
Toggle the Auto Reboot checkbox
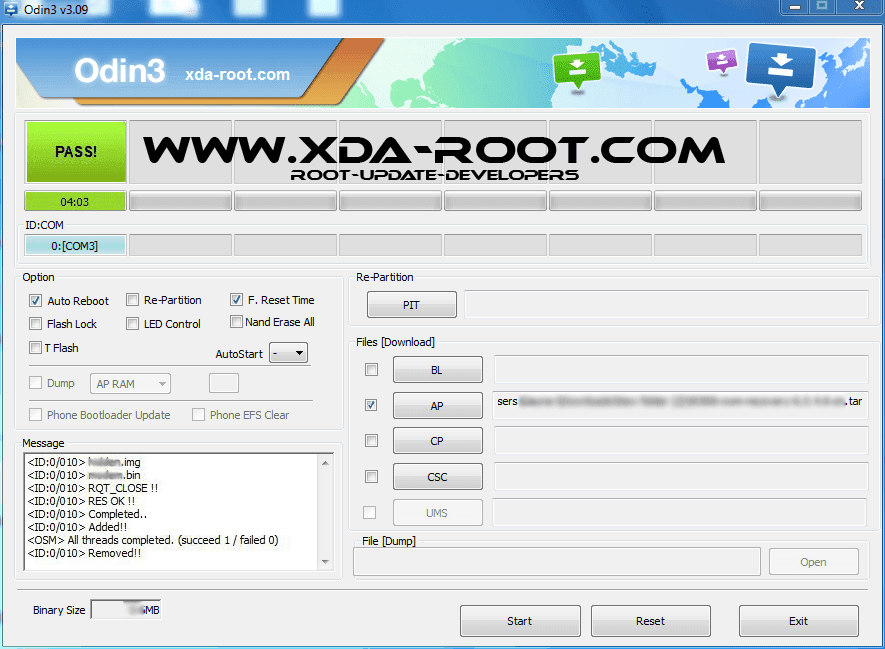click(36, 301)
